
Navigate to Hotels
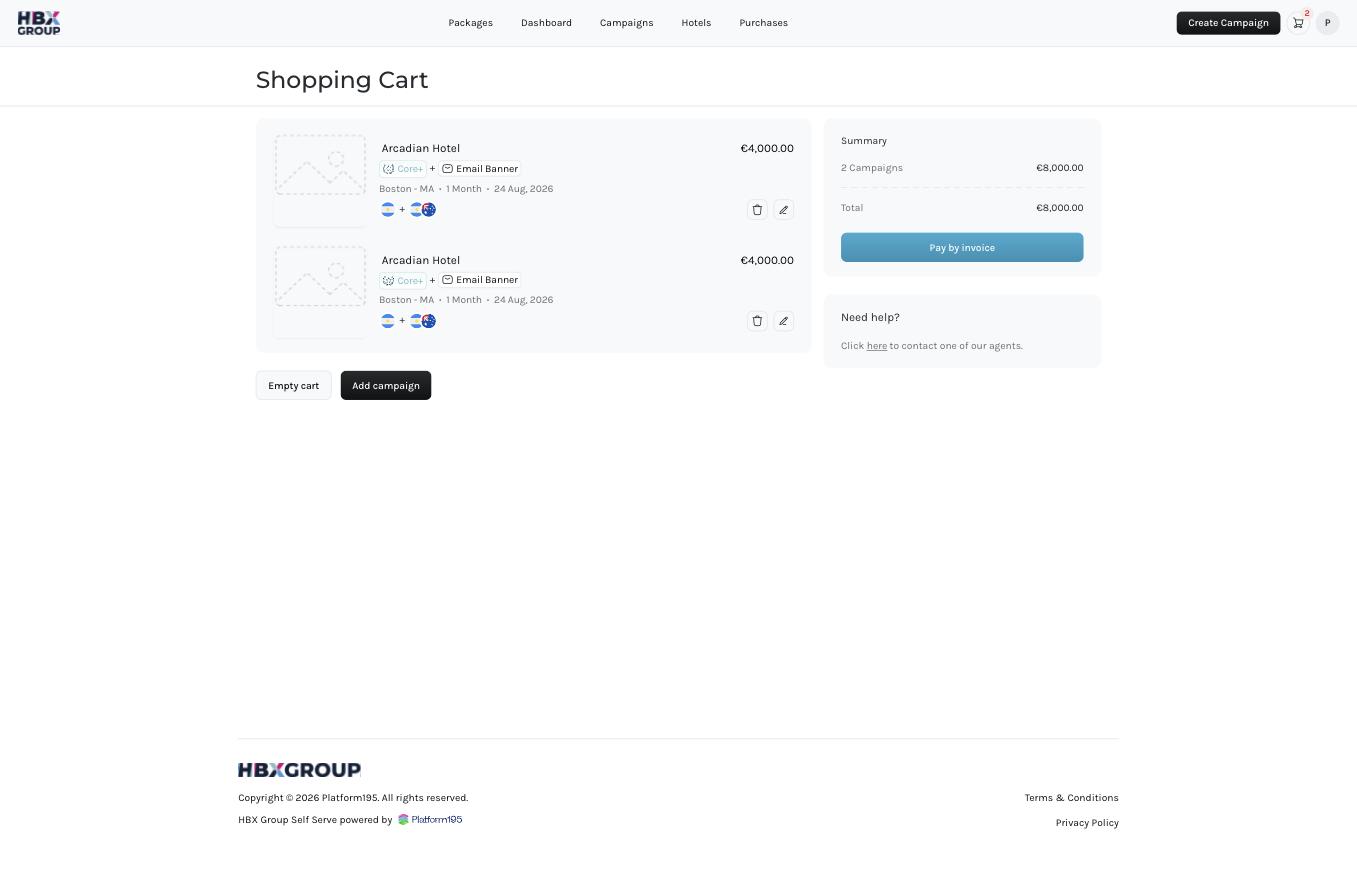(696, 23)
